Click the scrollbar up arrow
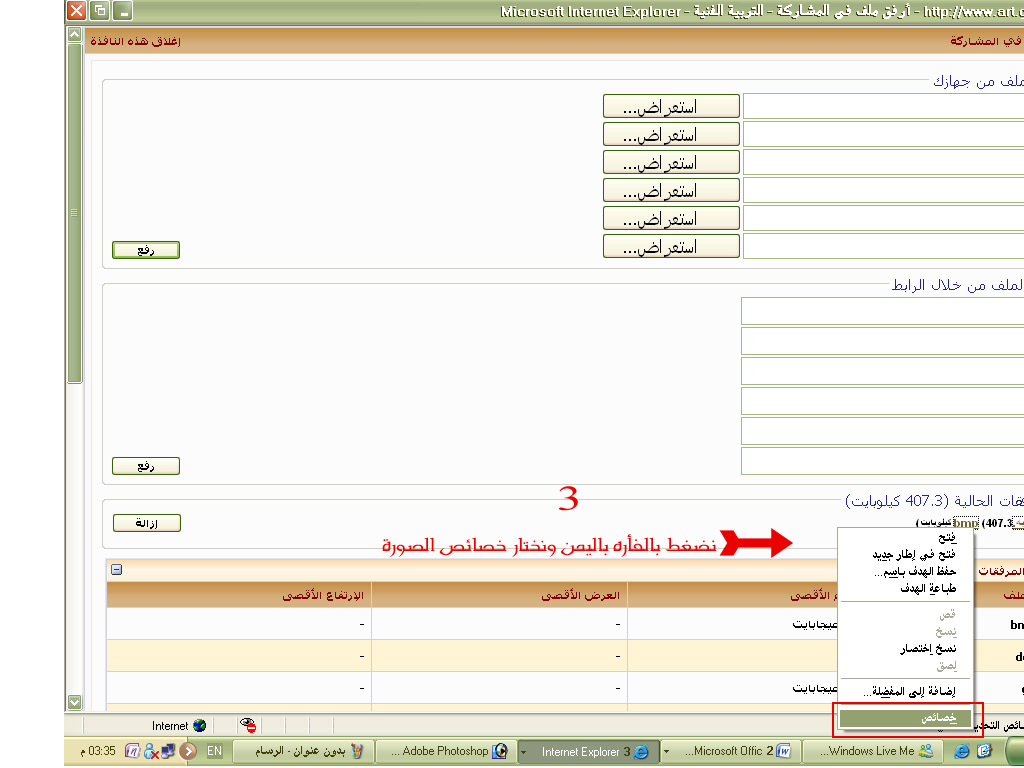Screen dimensions: 1024x768 (74, 35)
